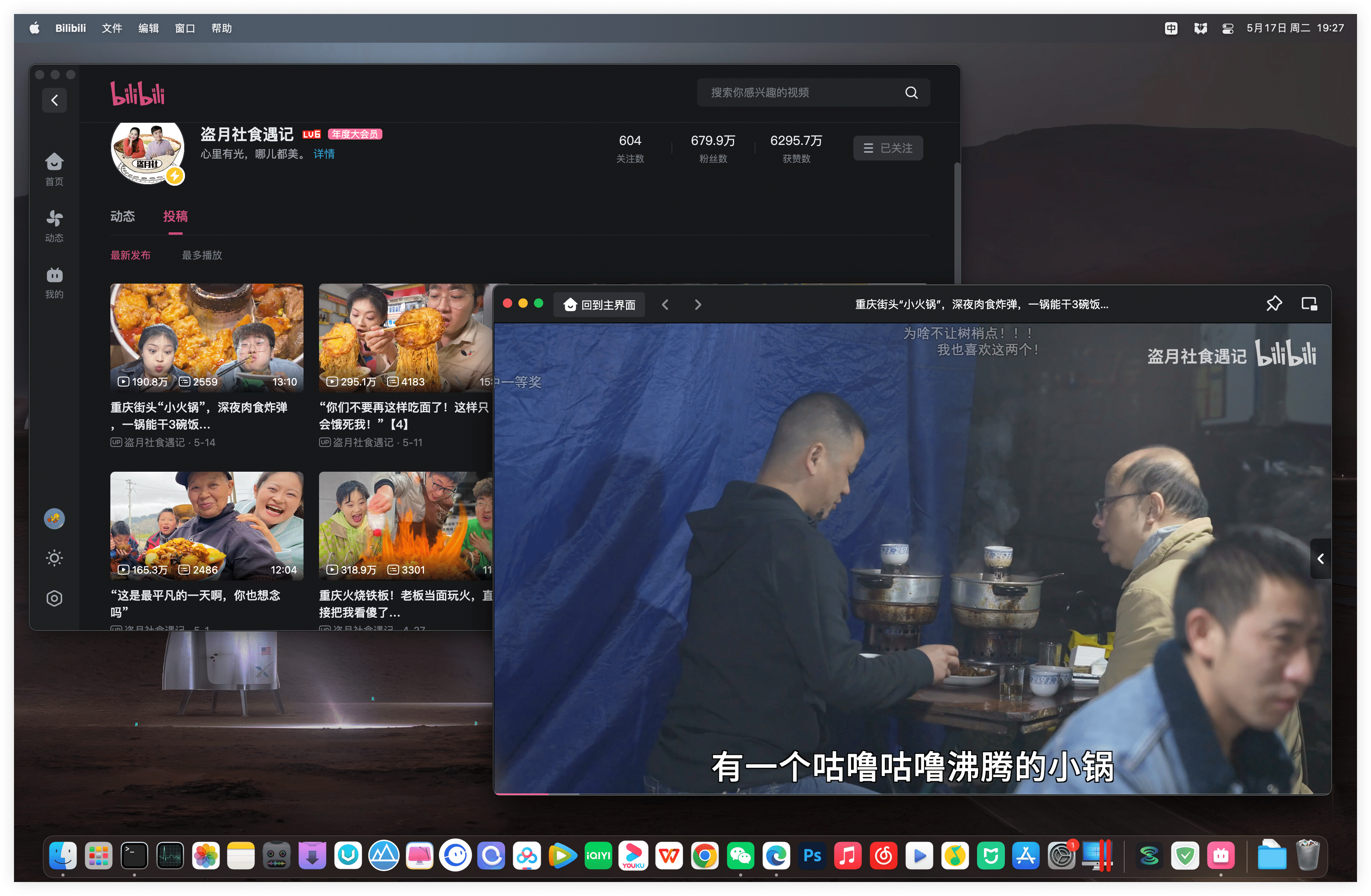This screenshot has height=896, width=1371.
Task: Open the Control Center icon in menu bar
Action: 1228,28
